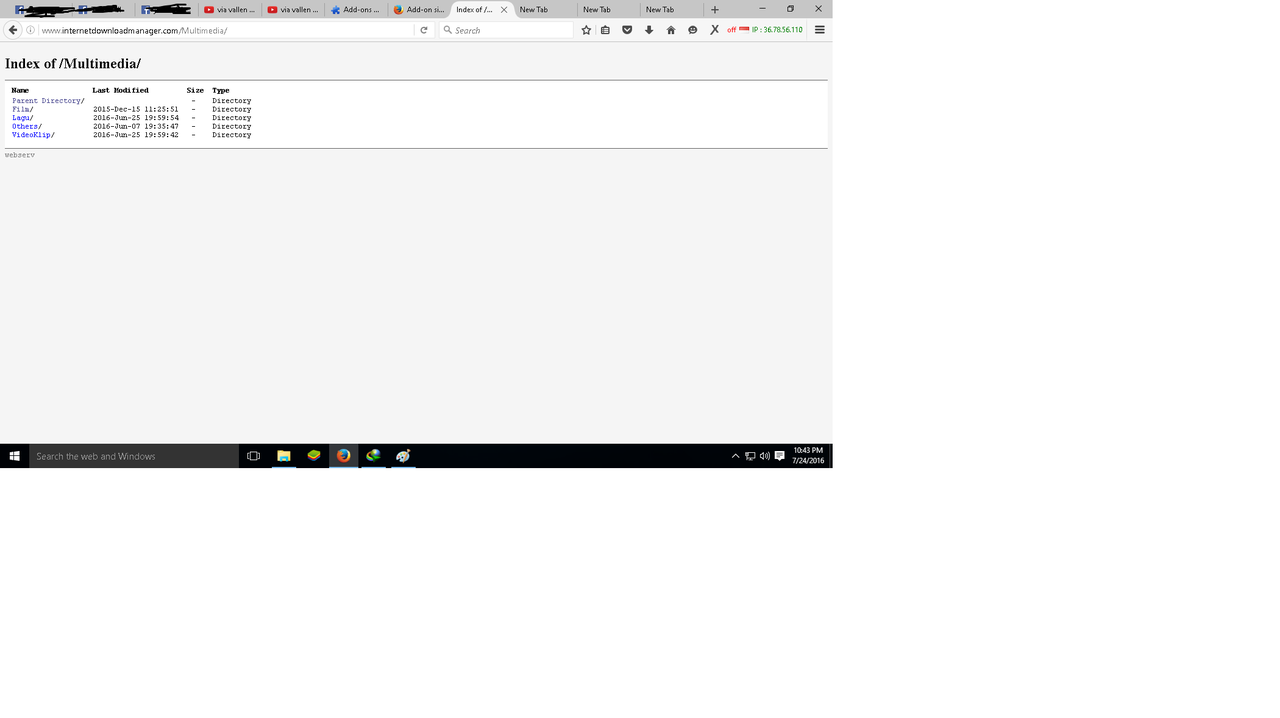
Task: Click the Firefox taskbar icon
Action: 344,456
